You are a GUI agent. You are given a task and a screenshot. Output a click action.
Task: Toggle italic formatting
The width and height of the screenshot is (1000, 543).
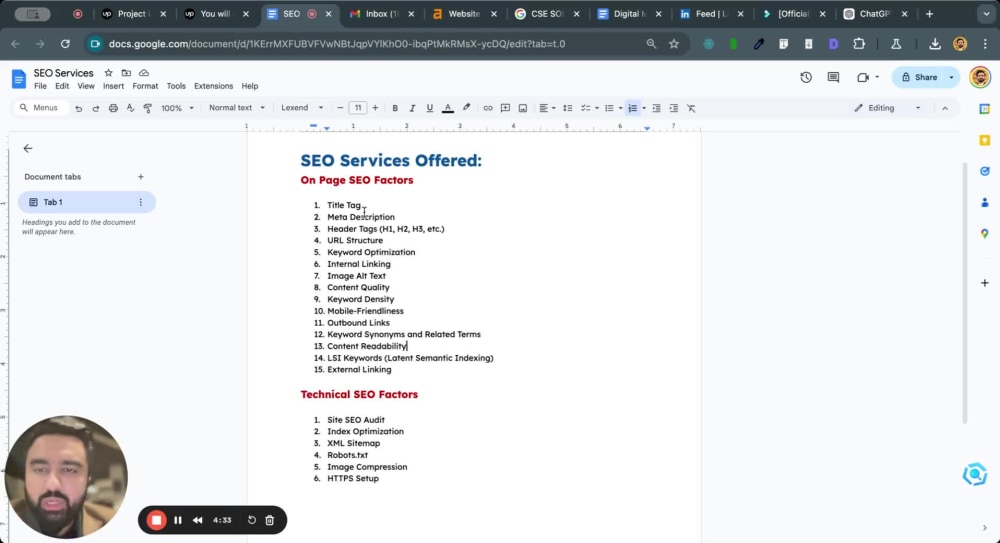click(412, 108)
